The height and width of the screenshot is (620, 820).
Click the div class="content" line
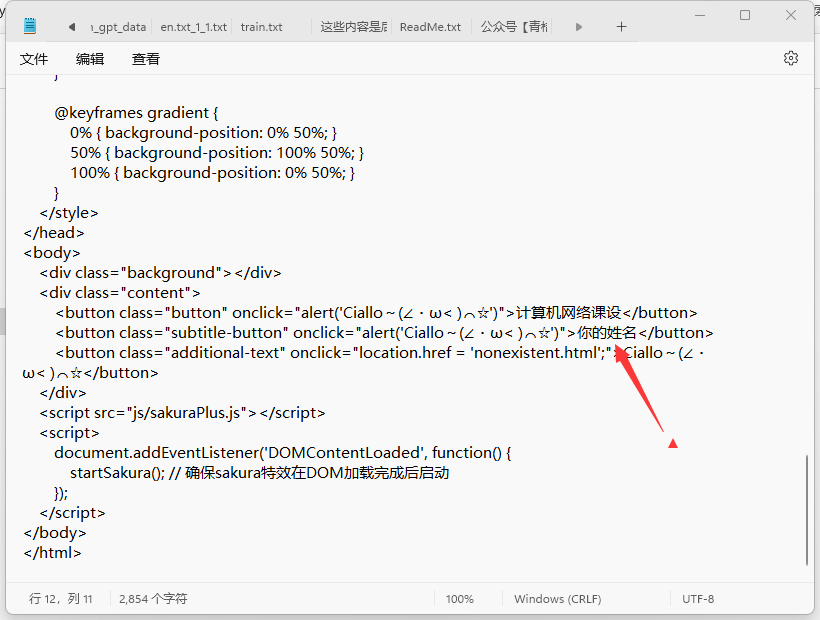[119, 293]
